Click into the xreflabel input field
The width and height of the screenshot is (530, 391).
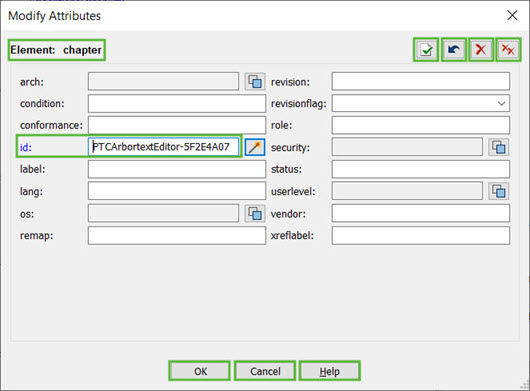[420, 235]
